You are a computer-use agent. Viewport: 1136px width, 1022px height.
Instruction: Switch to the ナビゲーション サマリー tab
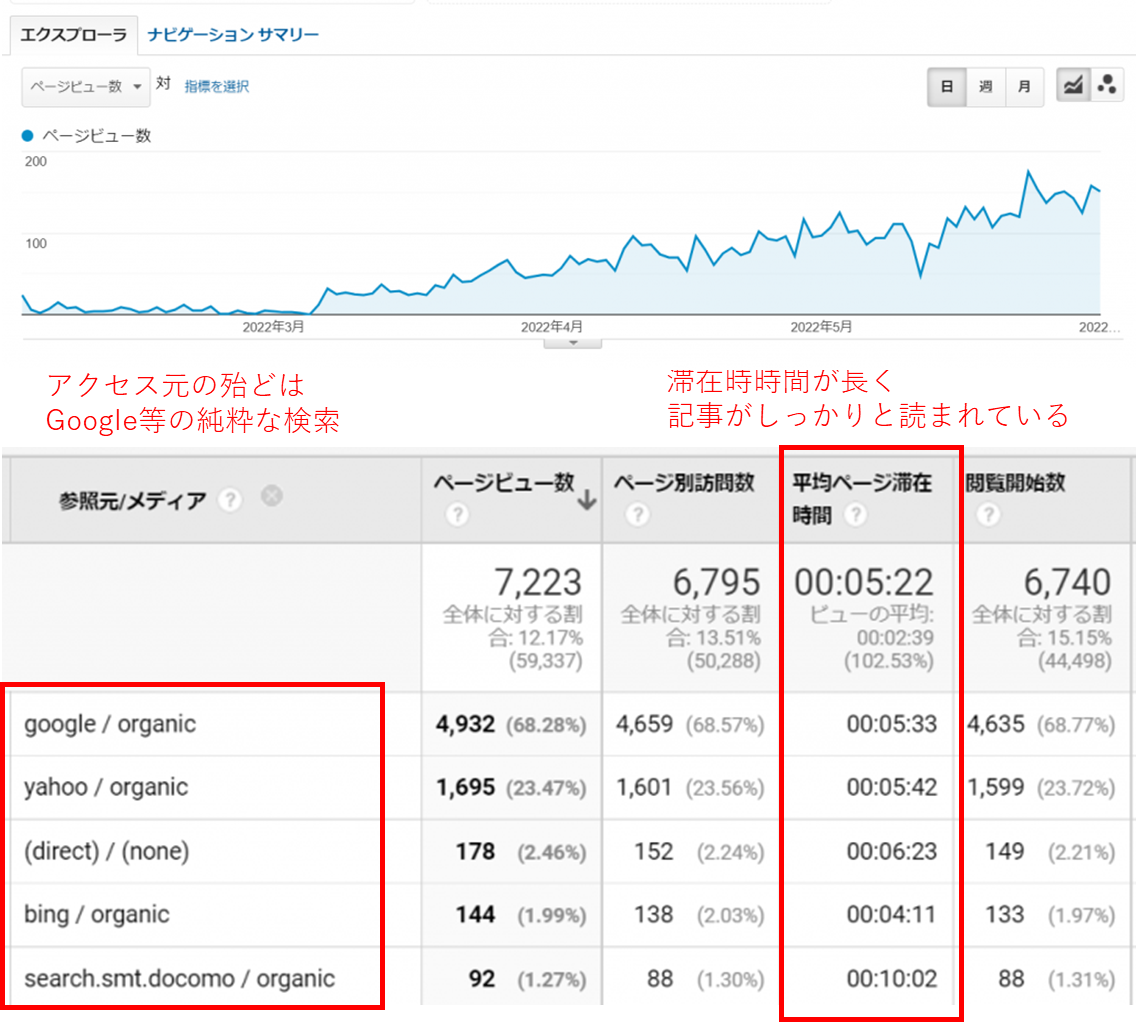(x=233, y=35)
